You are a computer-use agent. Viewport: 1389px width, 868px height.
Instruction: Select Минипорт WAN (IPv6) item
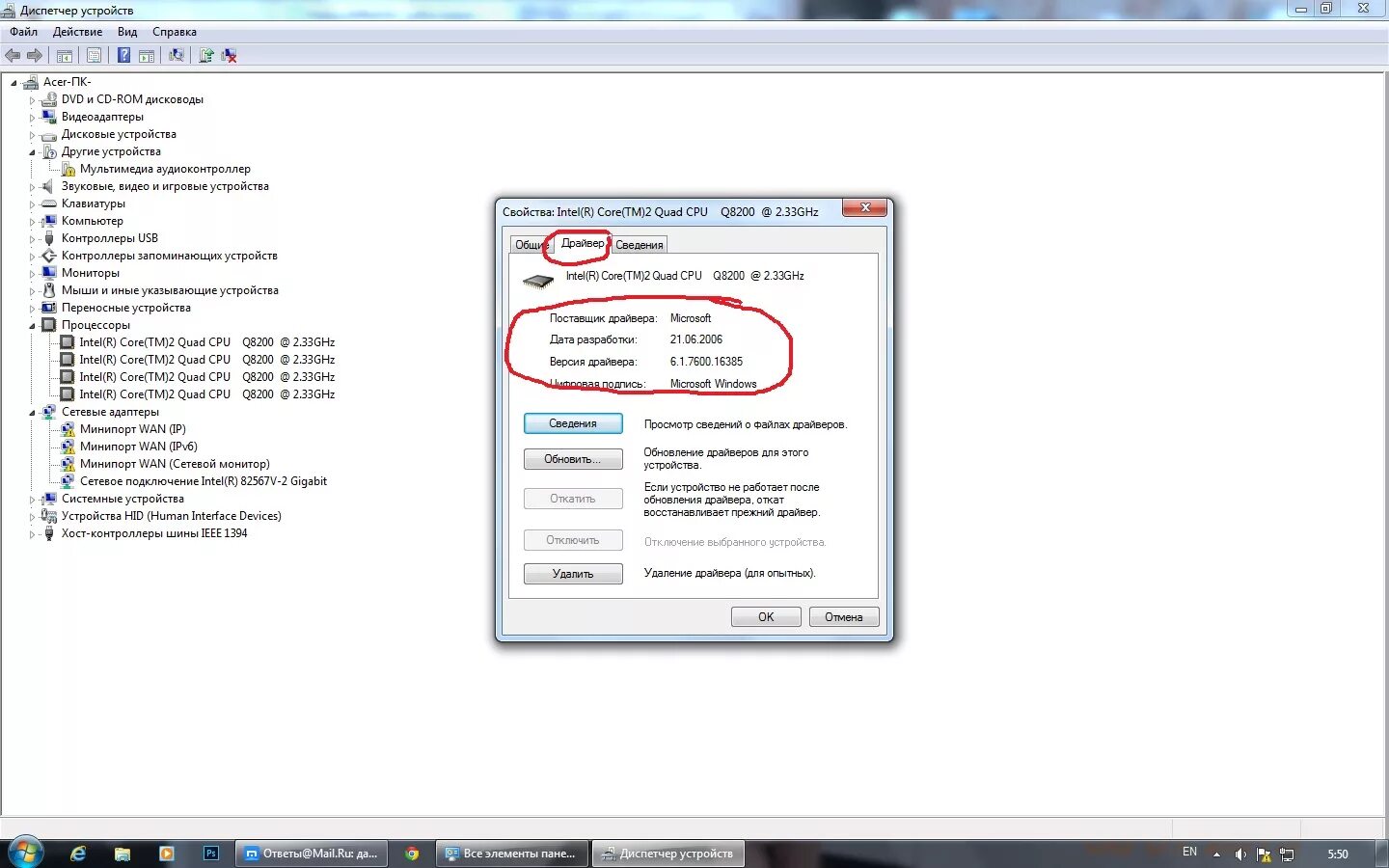point(138,447)
